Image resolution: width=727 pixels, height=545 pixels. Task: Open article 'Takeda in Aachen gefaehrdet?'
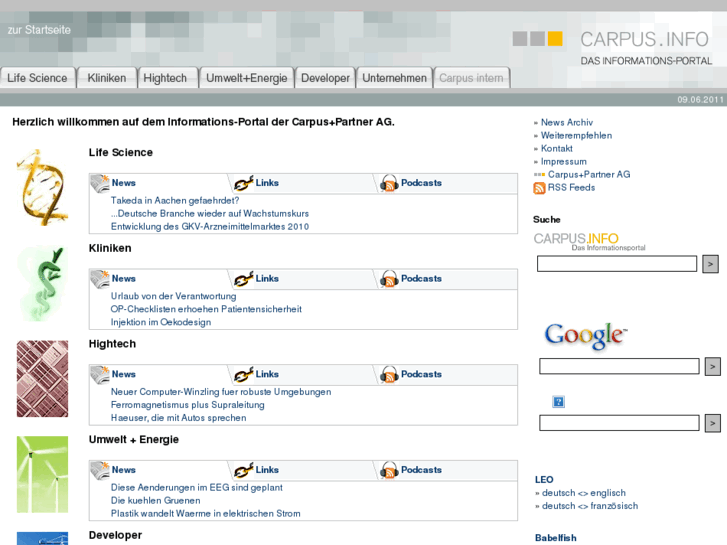(175, 200)
